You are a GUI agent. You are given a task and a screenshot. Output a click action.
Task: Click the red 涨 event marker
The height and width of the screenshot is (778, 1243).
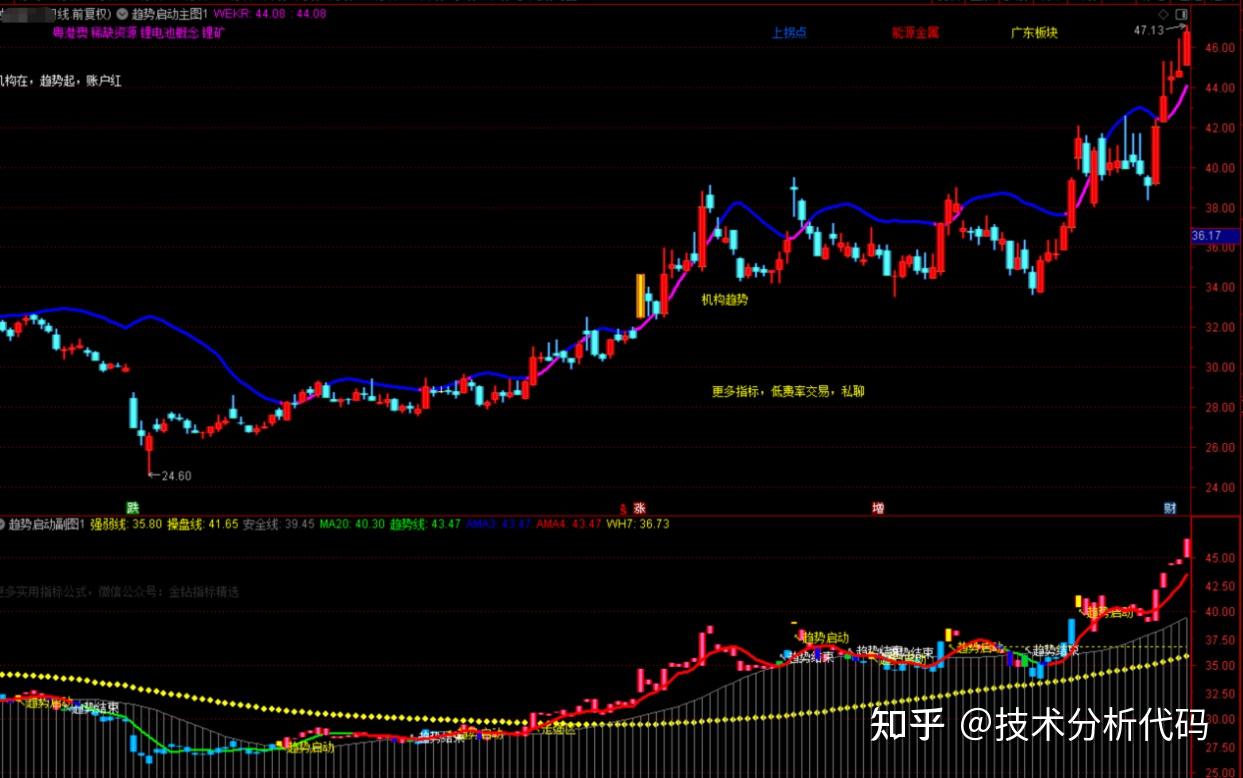[639, 508]
